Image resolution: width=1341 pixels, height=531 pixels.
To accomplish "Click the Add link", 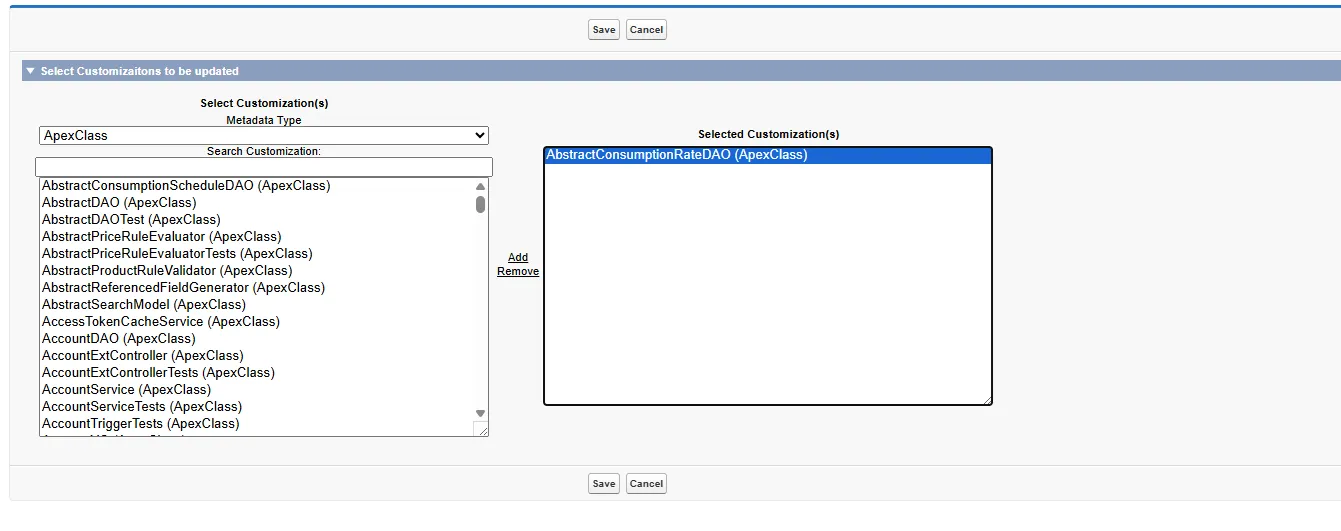I will [518, 257].
